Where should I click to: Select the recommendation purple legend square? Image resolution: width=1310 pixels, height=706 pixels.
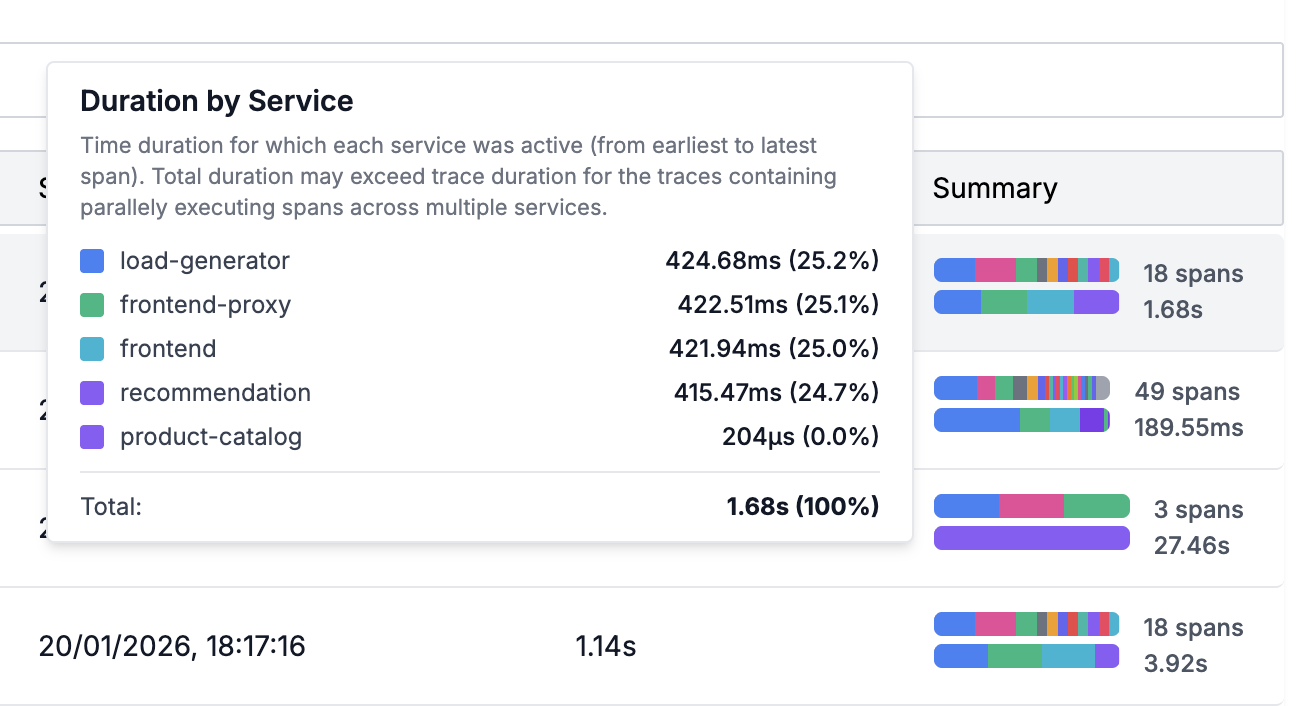[91, 392]
